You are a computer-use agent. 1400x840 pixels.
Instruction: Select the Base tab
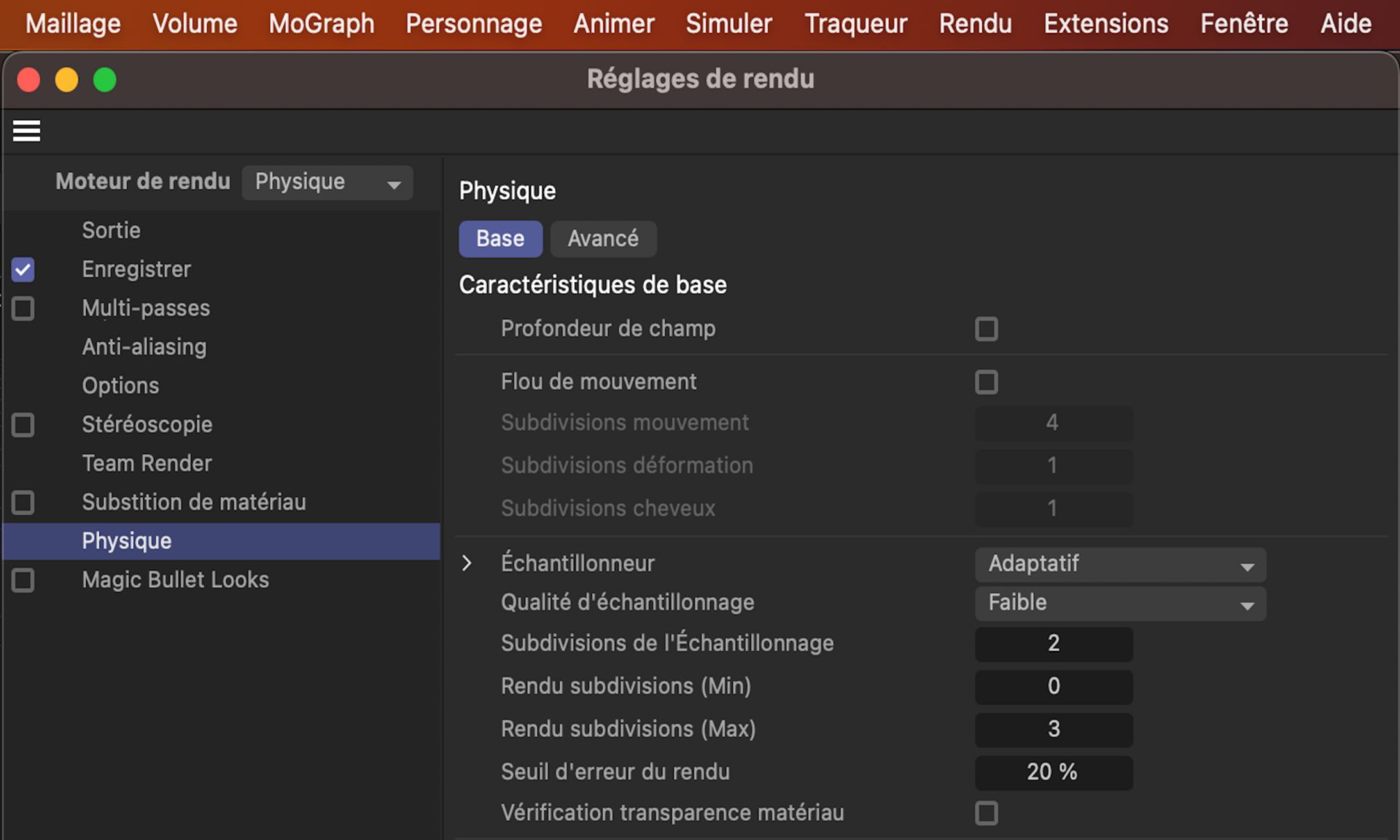(x=500, y=239)
